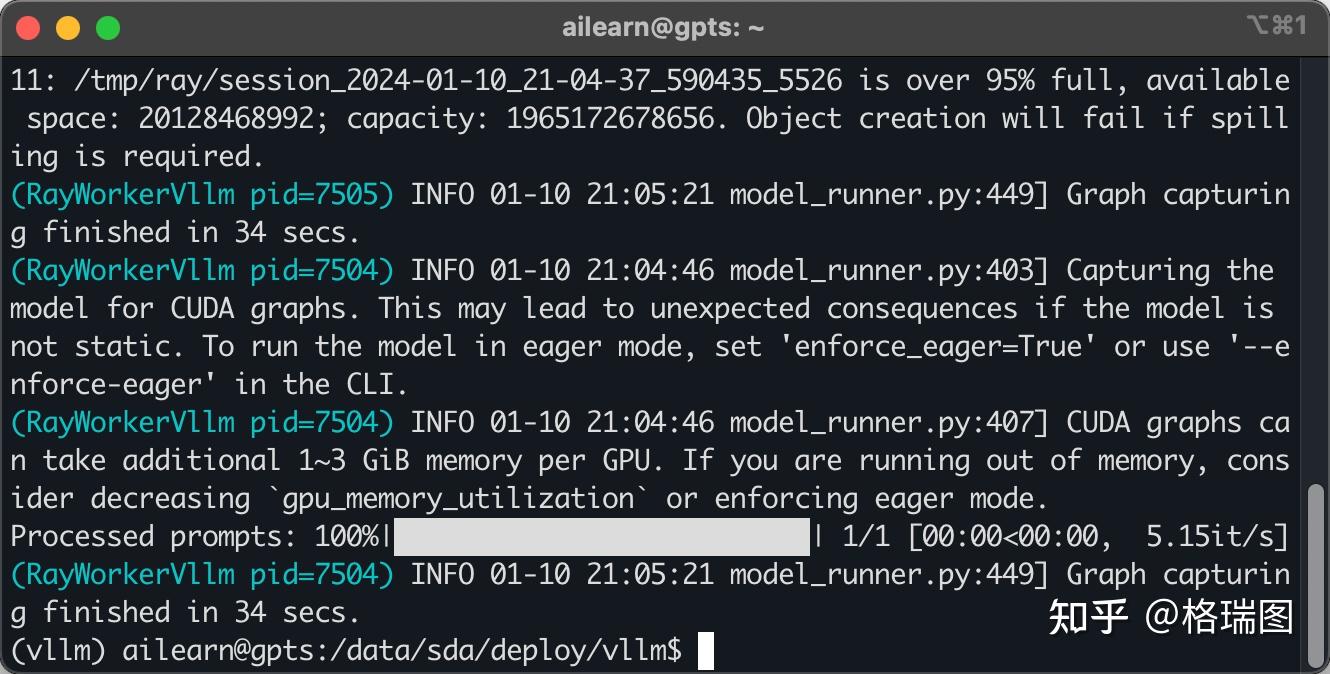
Task: Click the "5.15it/s" rate value
Action: pyautogui.click(x=1209, y=537)
